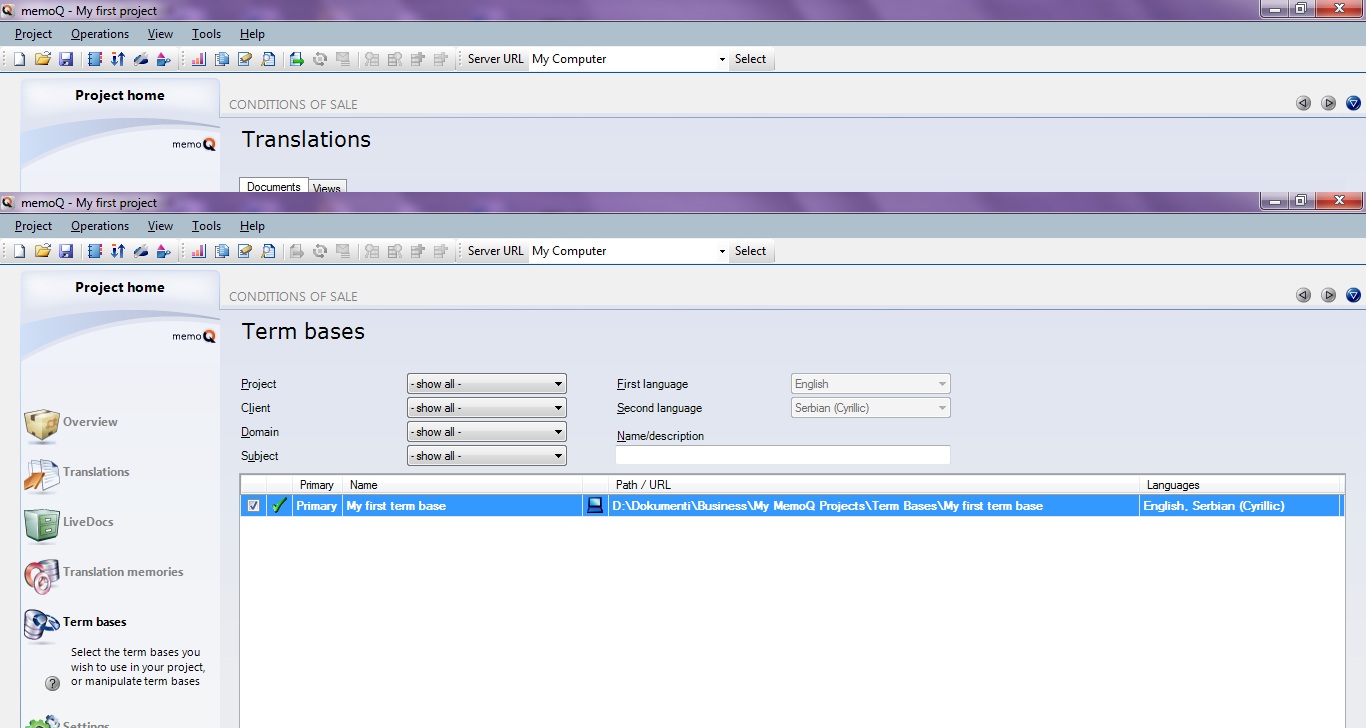
Task: Click the Name/description input field
Action: tap(783, 456)
